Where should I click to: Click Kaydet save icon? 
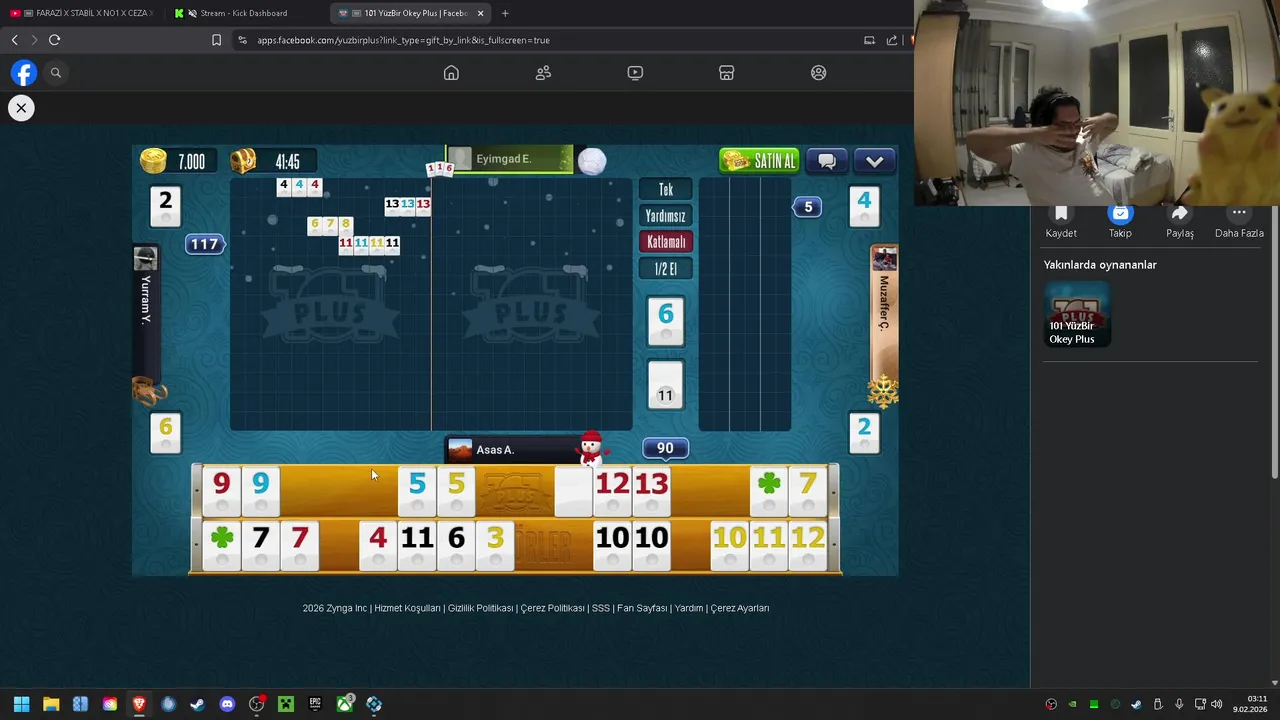[1061, 213]
